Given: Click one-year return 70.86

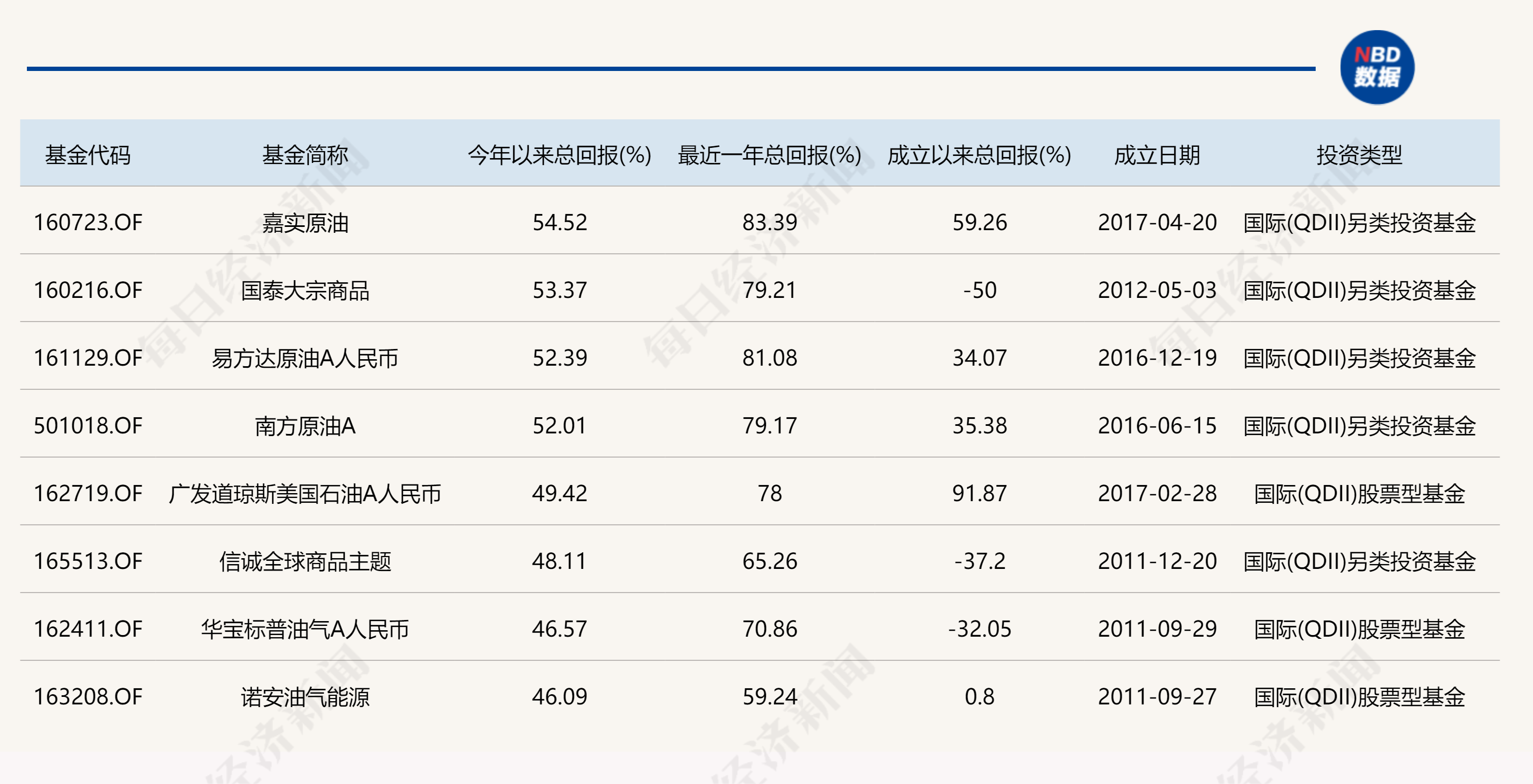Looking at the screenshot, I should 770,629.
